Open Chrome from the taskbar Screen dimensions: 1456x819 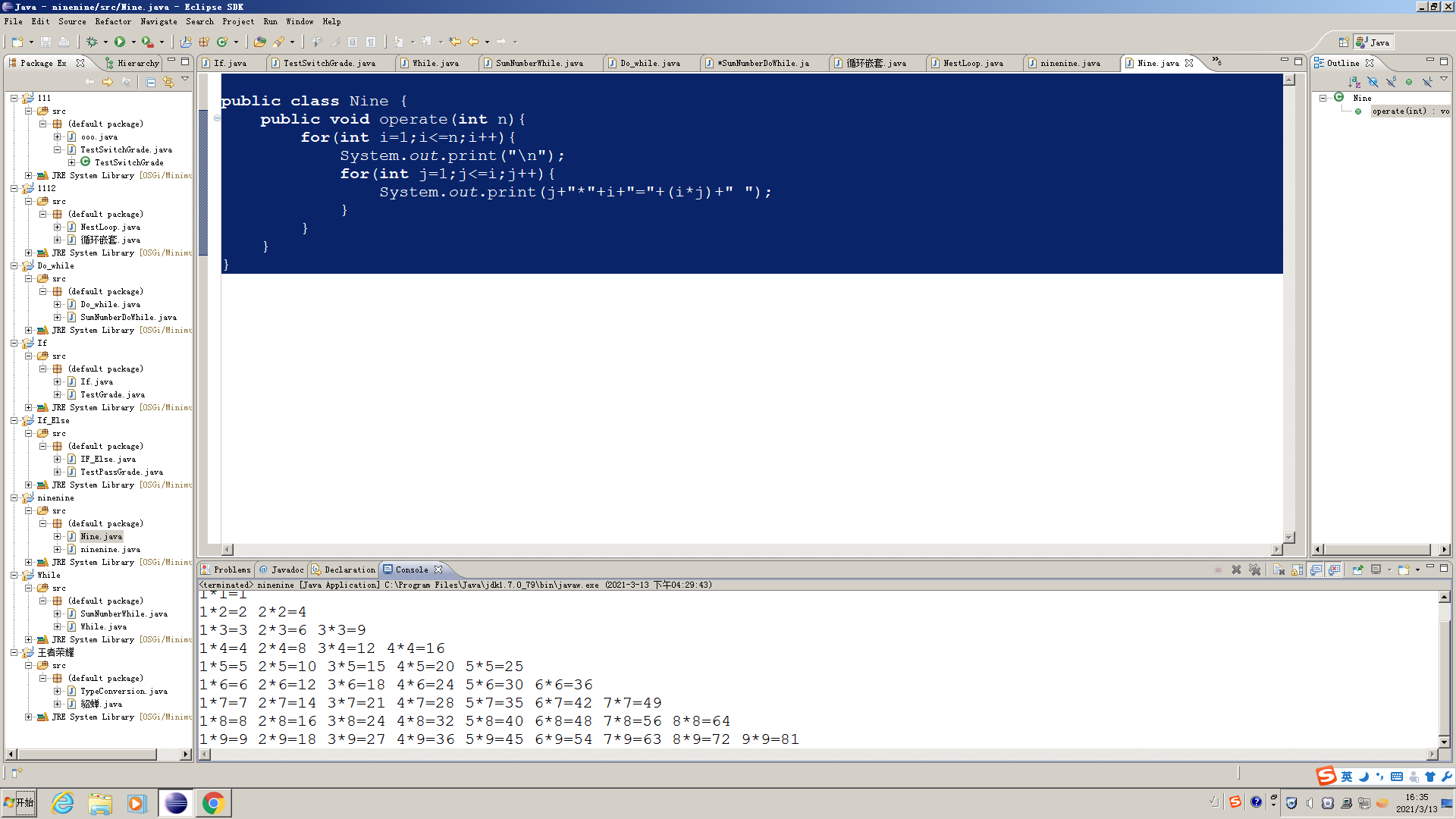[213, 803]
